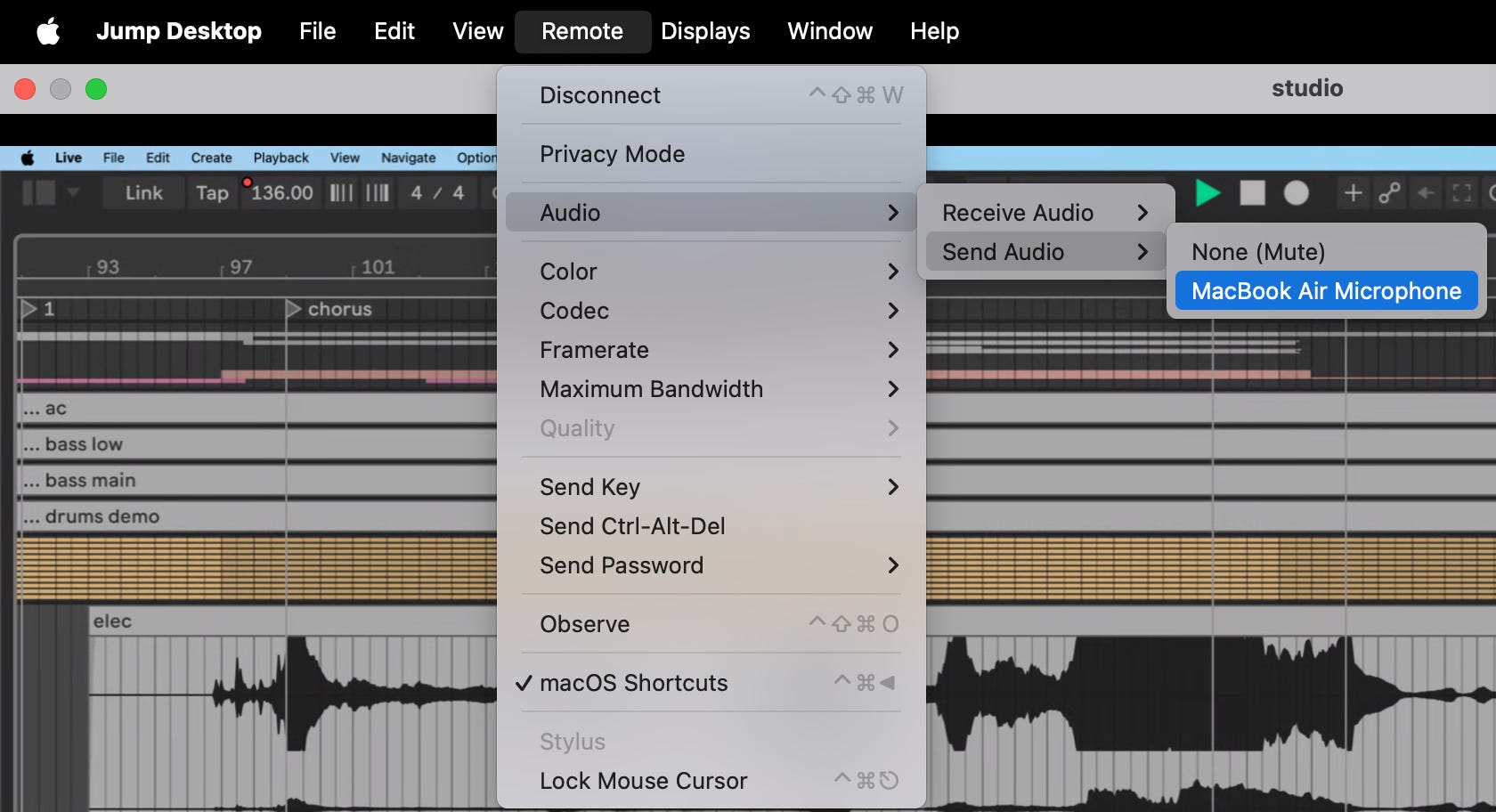Viewport: 1496px width, 812px height.
Task: Click the remote Apple logo in Live menu
Action: click(x=28, y=158)
